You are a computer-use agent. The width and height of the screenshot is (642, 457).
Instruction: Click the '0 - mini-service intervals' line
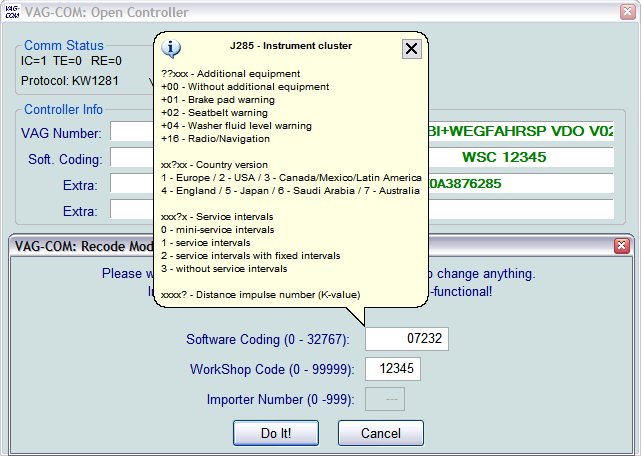point(217,230)
